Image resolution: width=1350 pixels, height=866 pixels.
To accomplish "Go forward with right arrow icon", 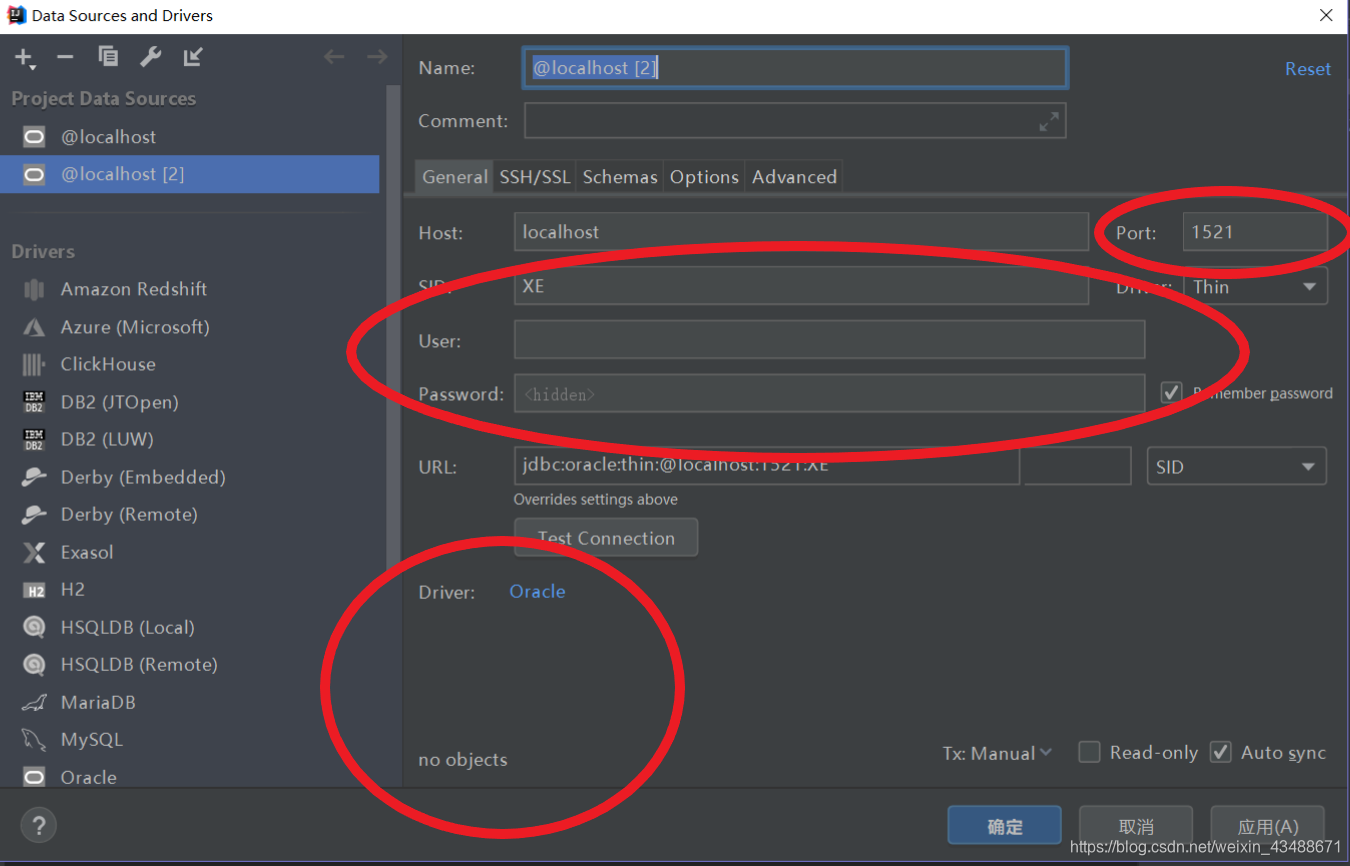I will point(377,57).
